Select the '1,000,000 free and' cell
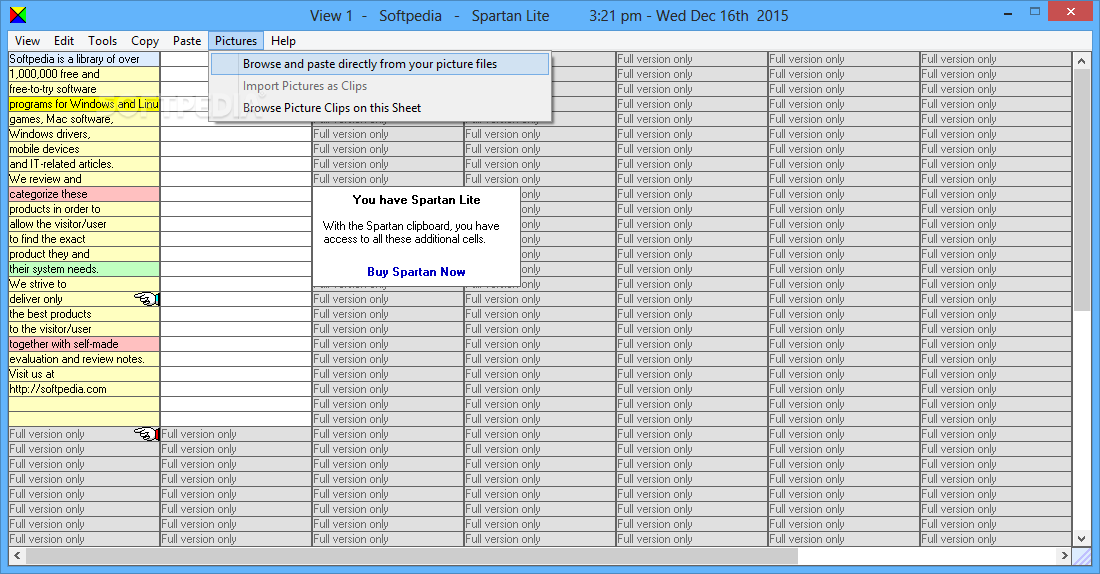Screen dimensions: 1100x574 tap(84, 74)
